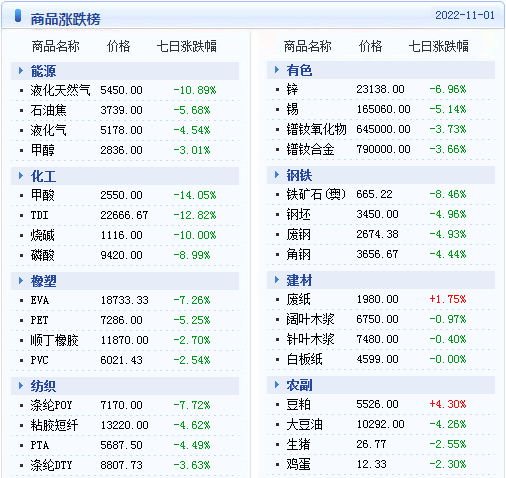This screenshot has height=478, width=506.
Task: Select the 阔叶木浆 commodity name
Action: [x=310, y=319]
